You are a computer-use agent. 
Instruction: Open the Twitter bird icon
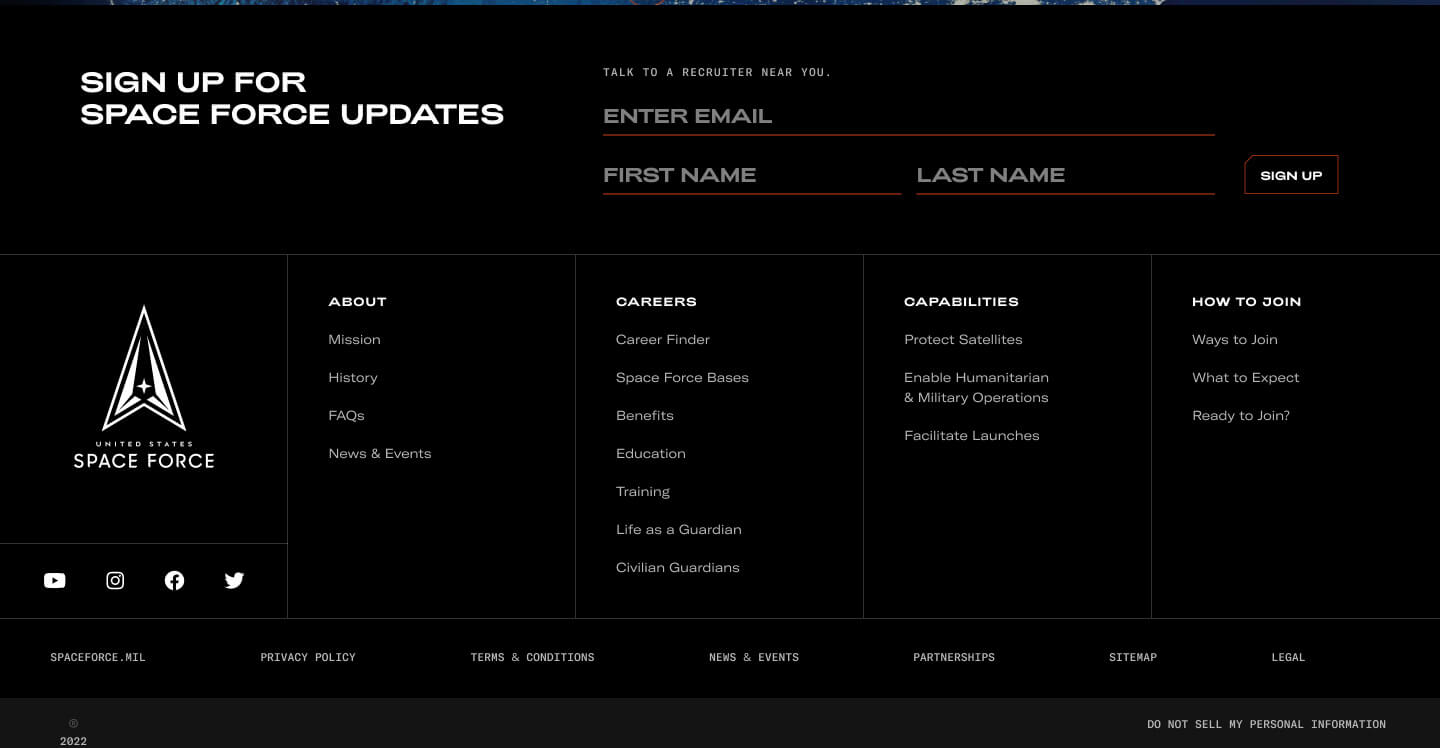(234, 581)
